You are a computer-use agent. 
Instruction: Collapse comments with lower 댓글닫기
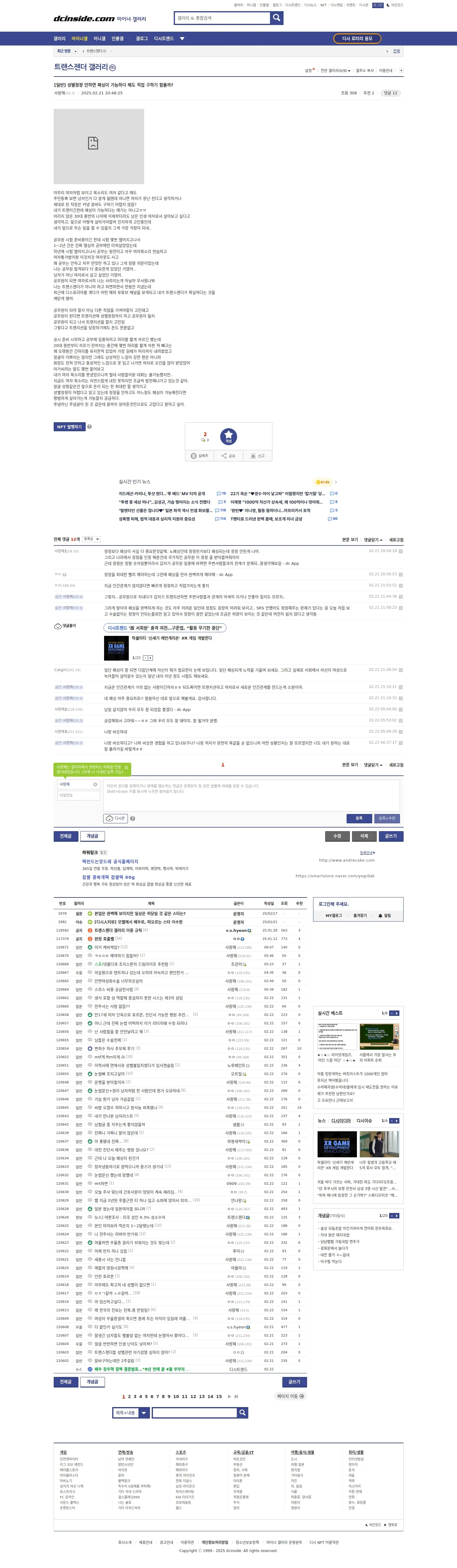[x=373, y=765]
